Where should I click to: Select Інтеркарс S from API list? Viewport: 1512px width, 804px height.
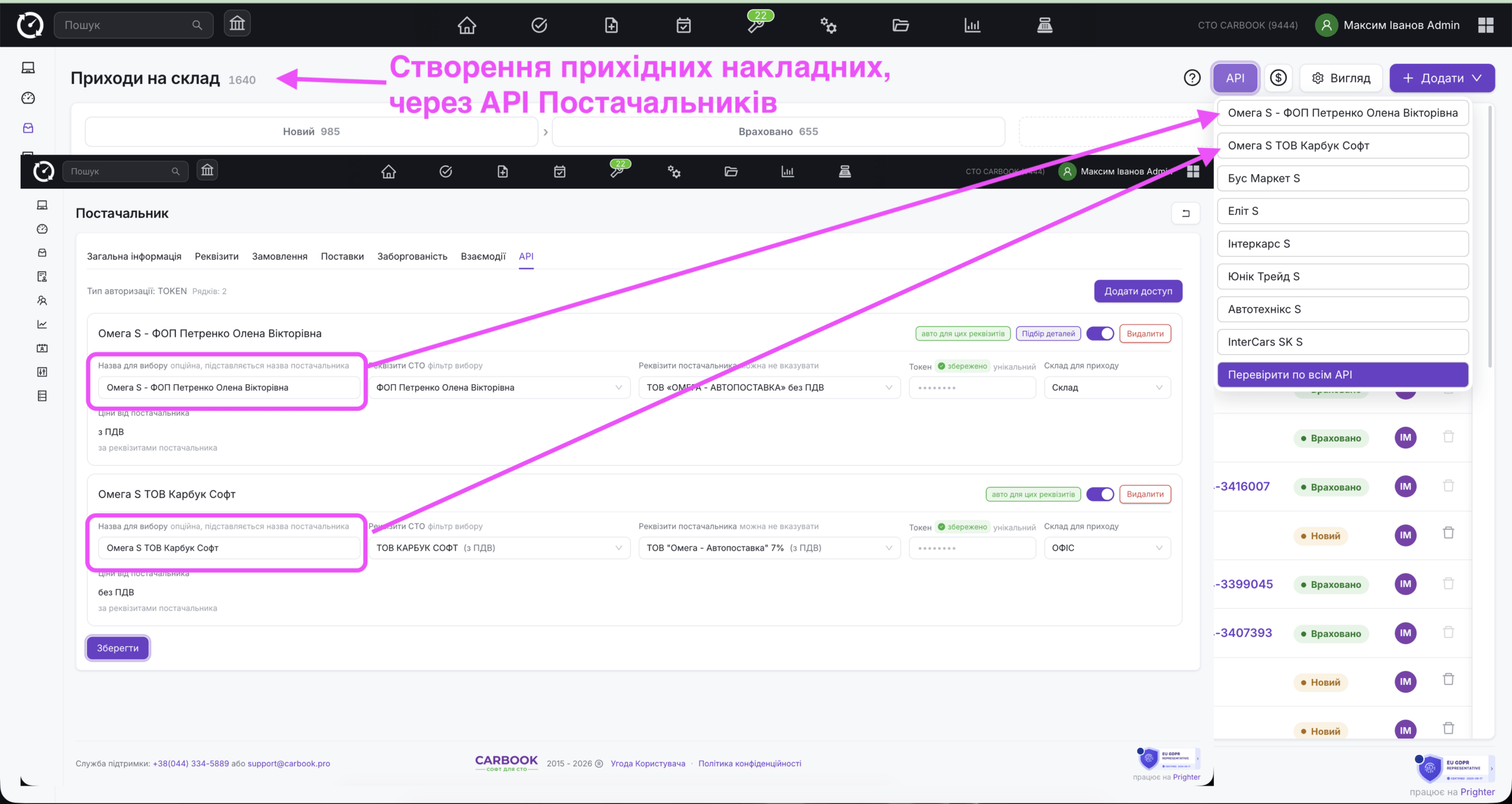tap(1342, 244)
